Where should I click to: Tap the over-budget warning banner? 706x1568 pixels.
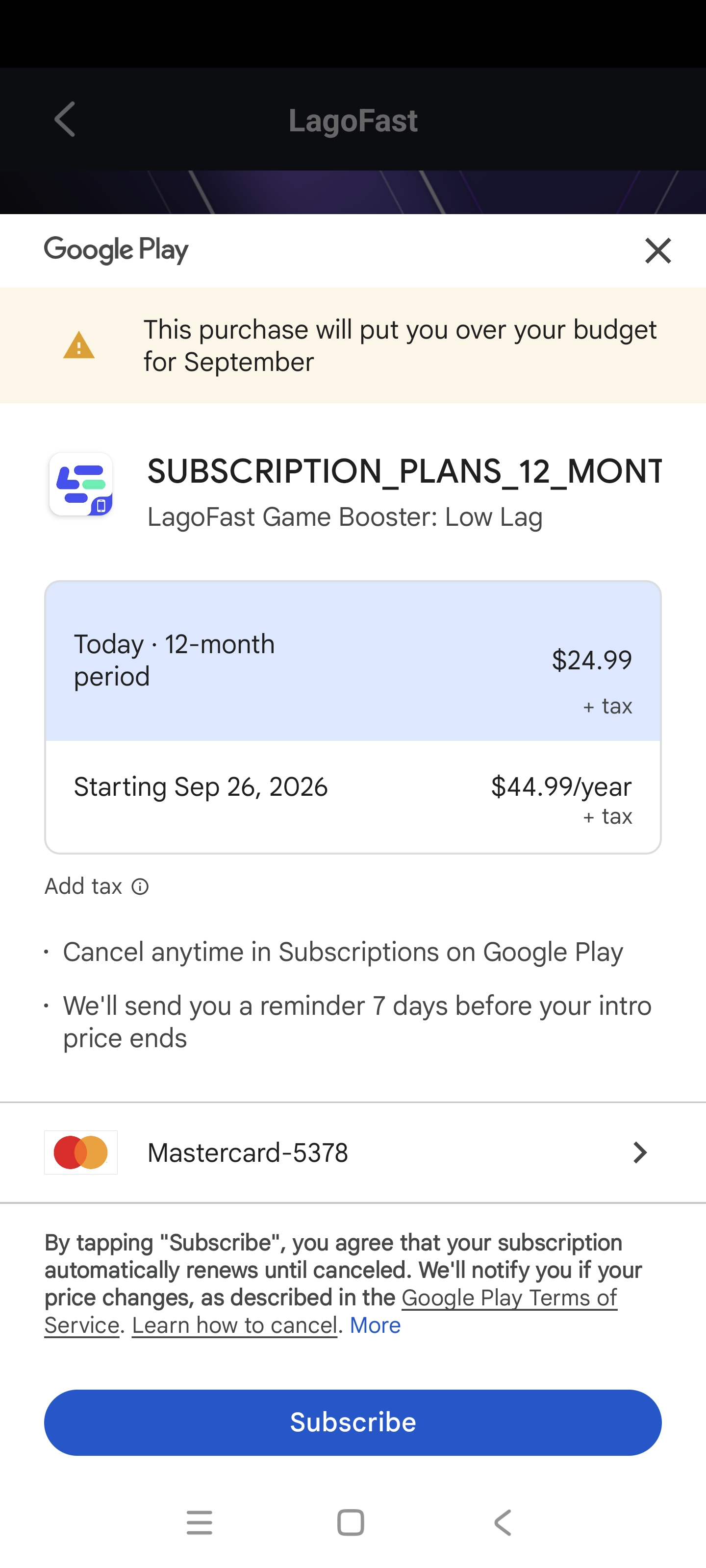pyautogui.click(x=400, y=346)
